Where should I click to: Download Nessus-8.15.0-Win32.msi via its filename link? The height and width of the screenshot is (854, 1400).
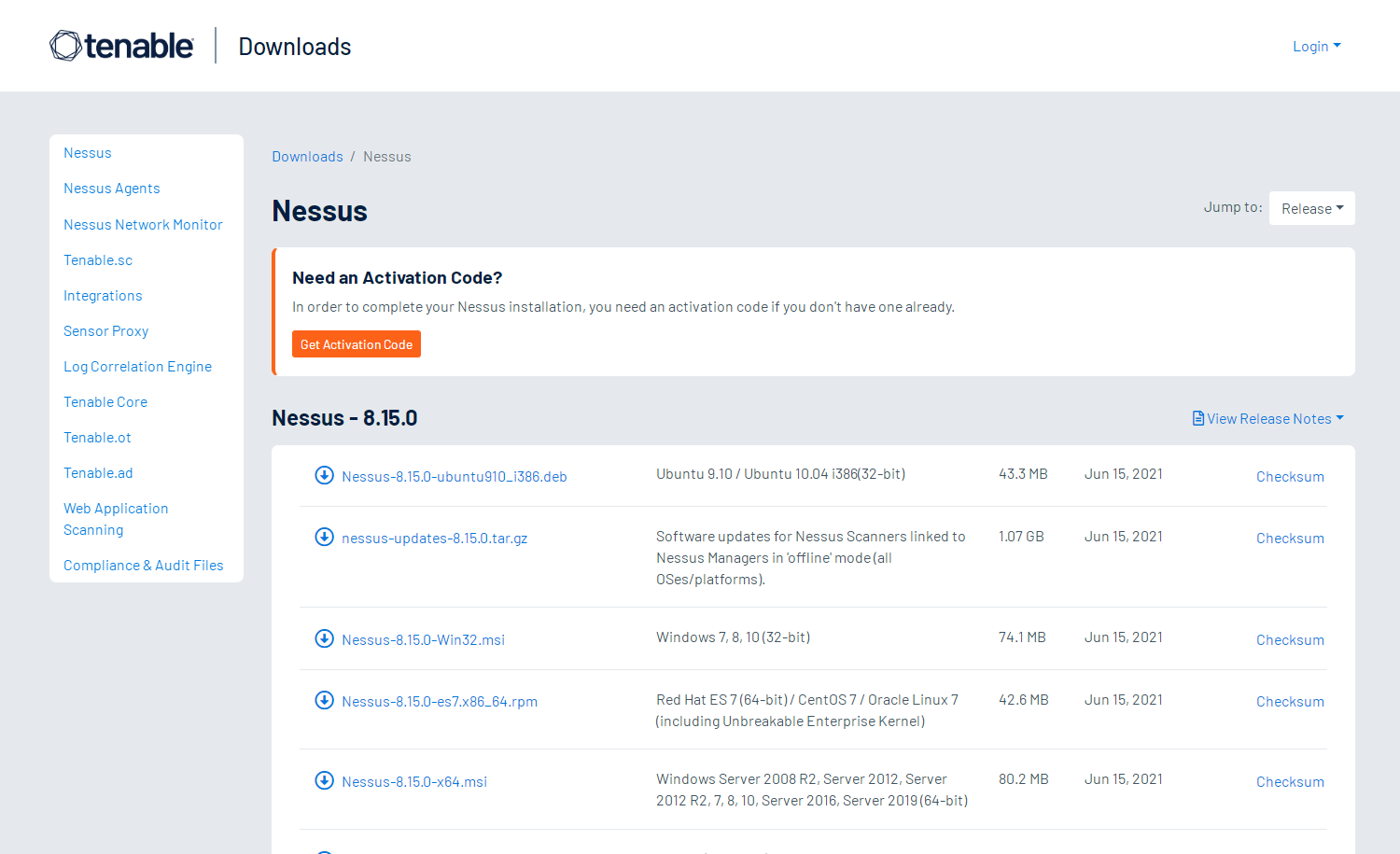424,638
